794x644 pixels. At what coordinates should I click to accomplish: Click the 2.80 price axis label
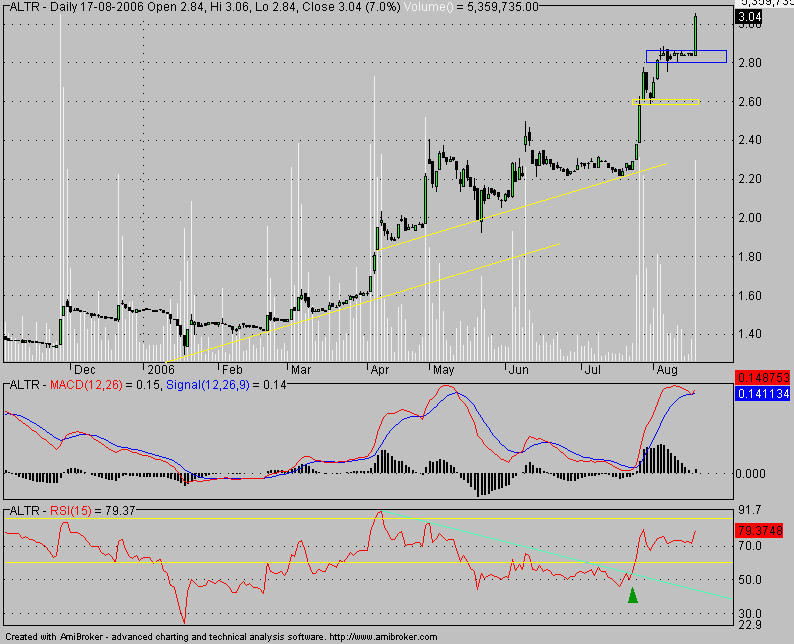749,63
